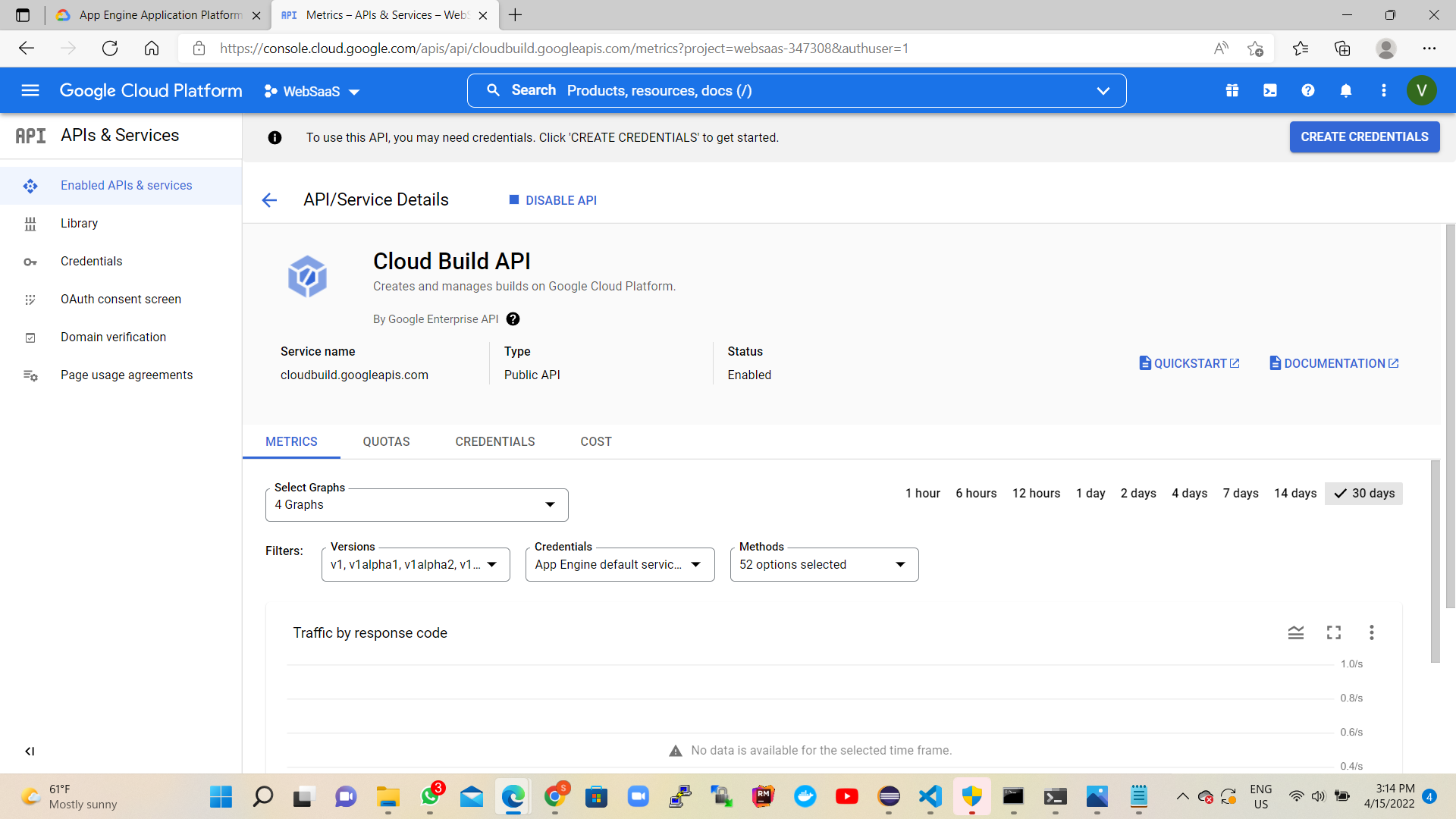Click the page vertical scrollbar
The height and width of the screenshot is (819, 1456).
coord(1450,416)
